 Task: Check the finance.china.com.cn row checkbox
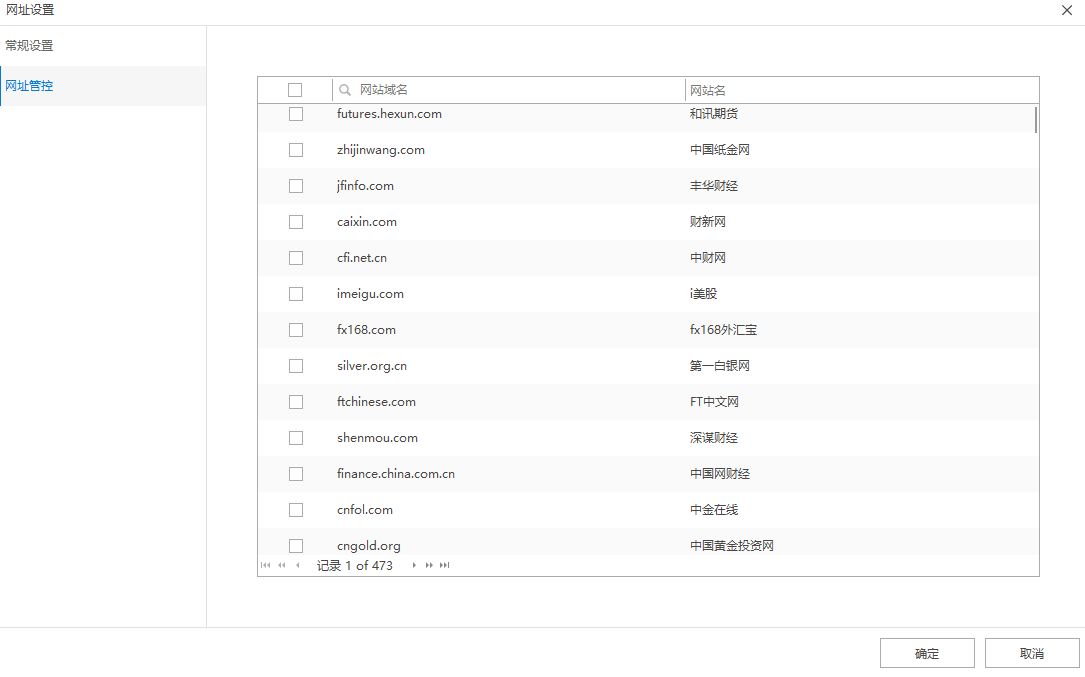[x=295, y=473]
